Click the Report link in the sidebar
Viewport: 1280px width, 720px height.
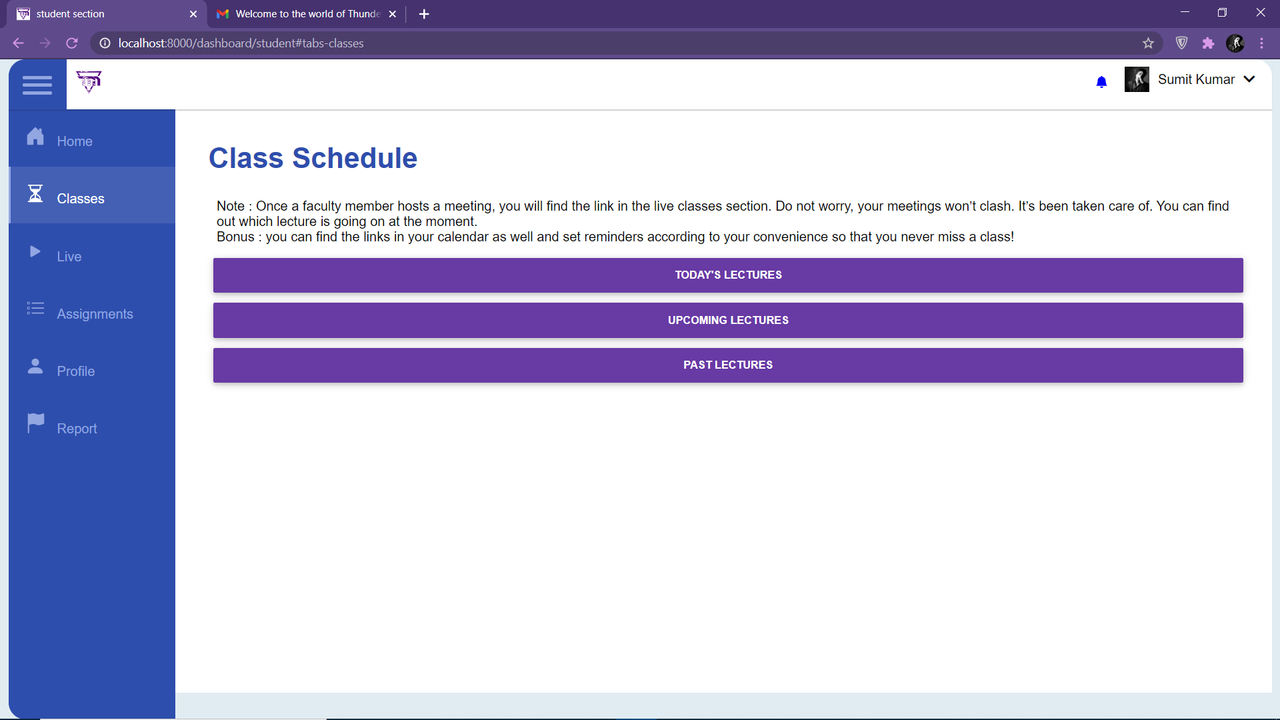click(x=78, y=427)
